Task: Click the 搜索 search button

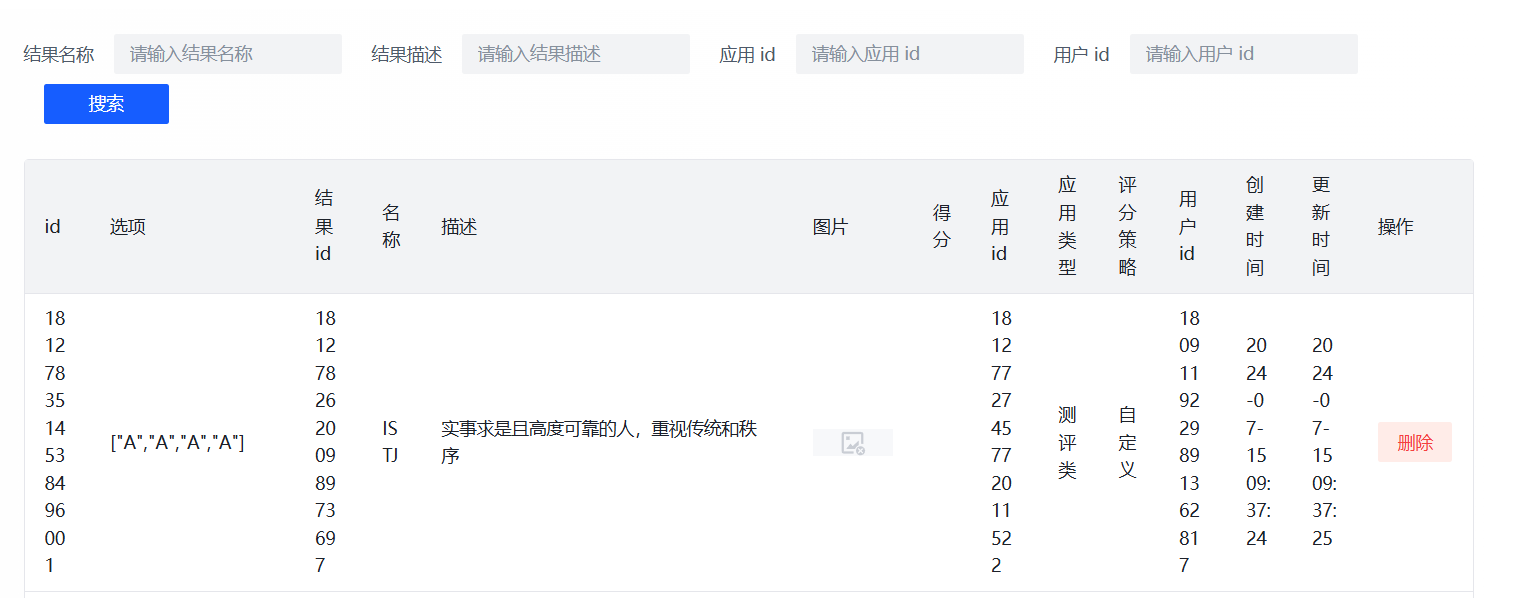Action: tap(106, 104)
